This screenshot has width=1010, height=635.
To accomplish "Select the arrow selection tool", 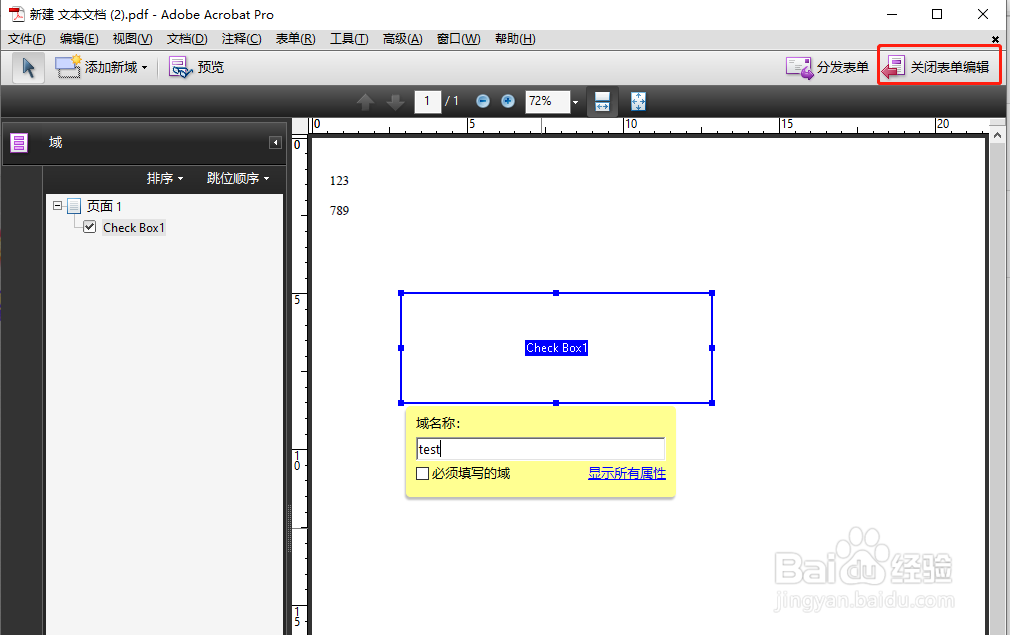I will pos(28,67).
